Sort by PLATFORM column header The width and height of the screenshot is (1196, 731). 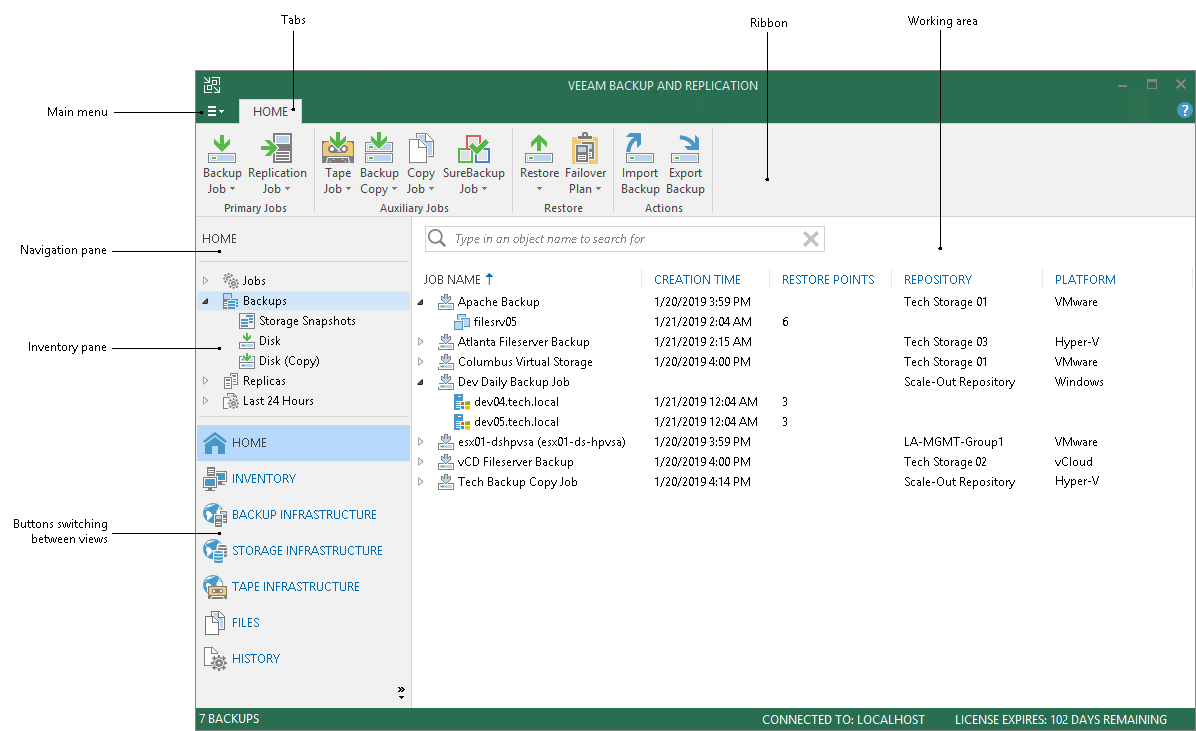(x=1085, y=280)
